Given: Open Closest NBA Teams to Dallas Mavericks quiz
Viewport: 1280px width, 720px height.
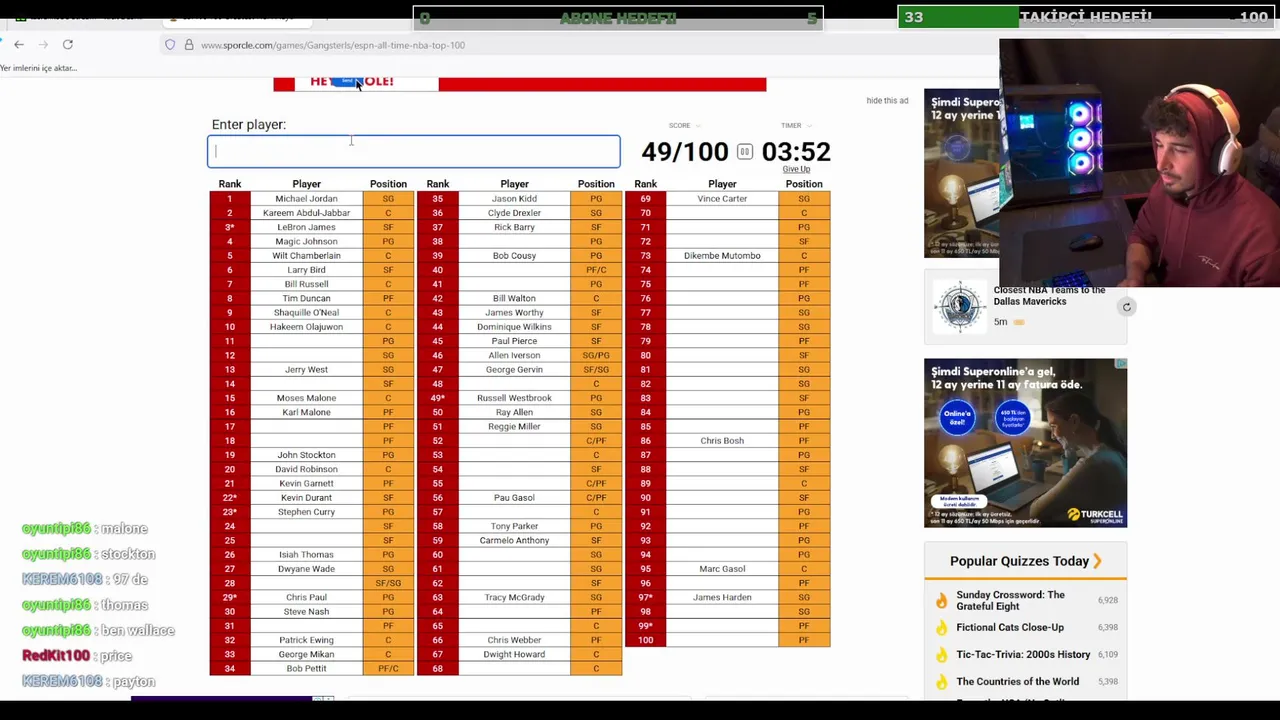Looking at the screenshot, I should 1049,295.
